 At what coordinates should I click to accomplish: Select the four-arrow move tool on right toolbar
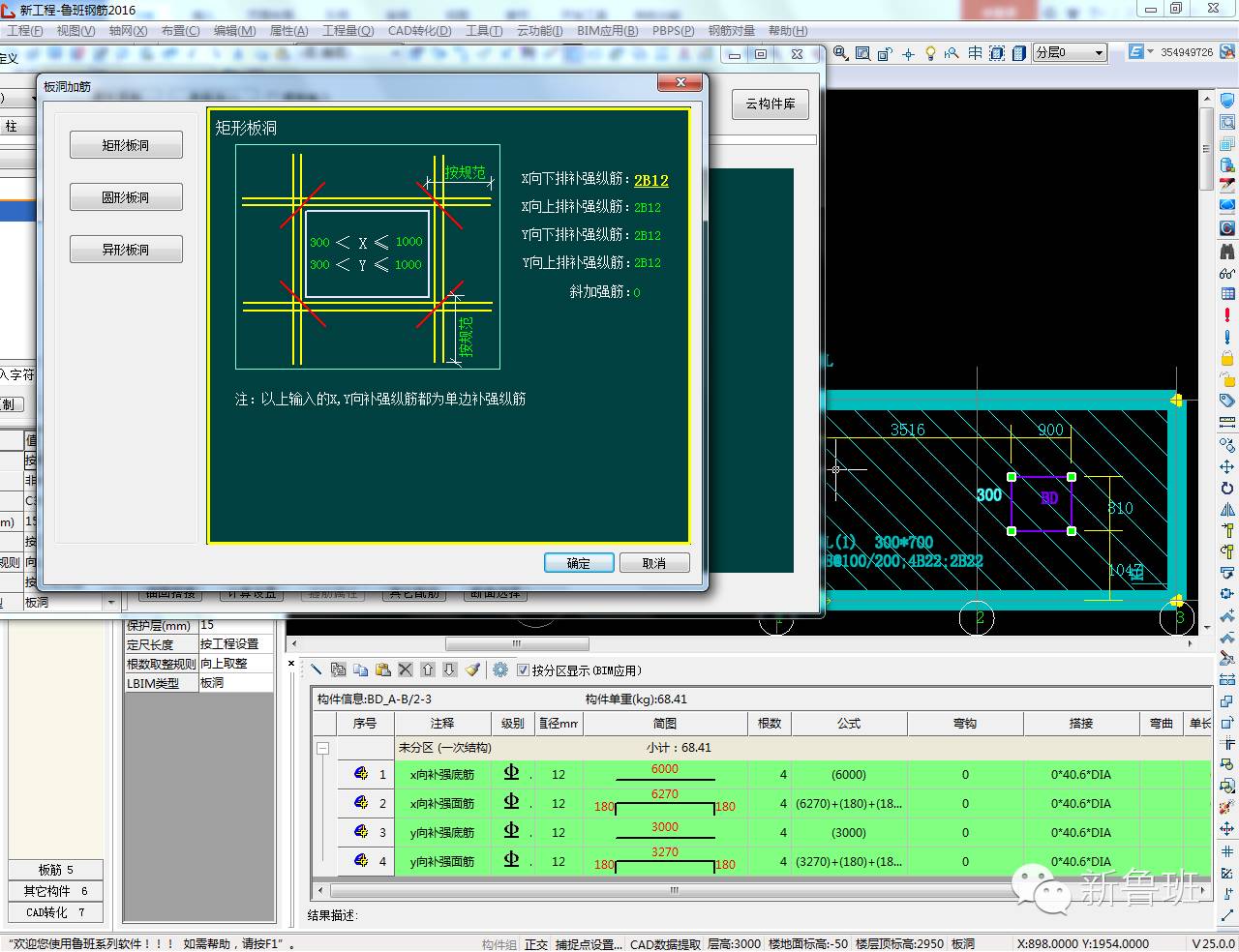coord(1227,466)
